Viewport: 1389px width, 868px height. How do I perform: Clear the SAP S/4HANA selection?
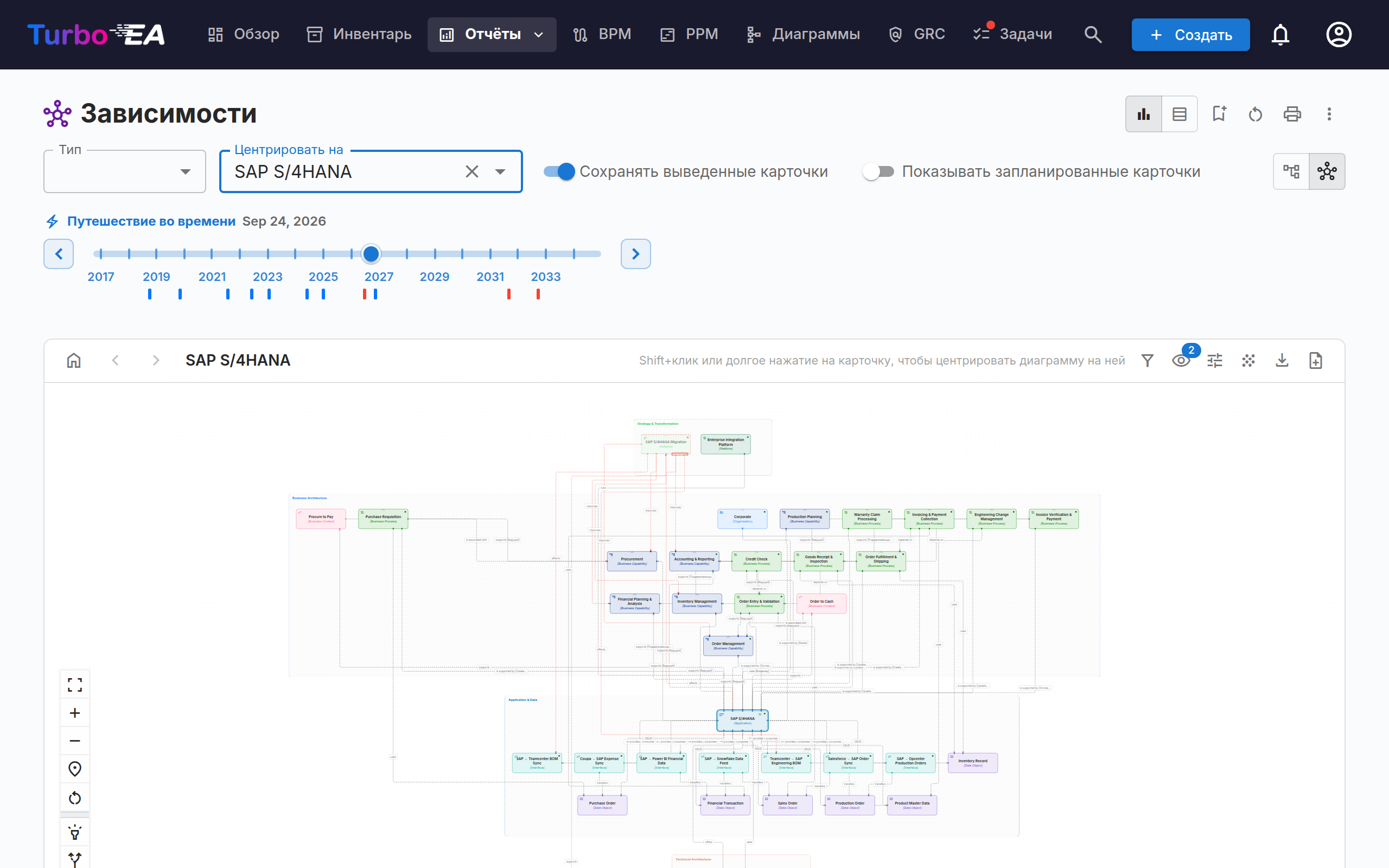coord(472,171)
